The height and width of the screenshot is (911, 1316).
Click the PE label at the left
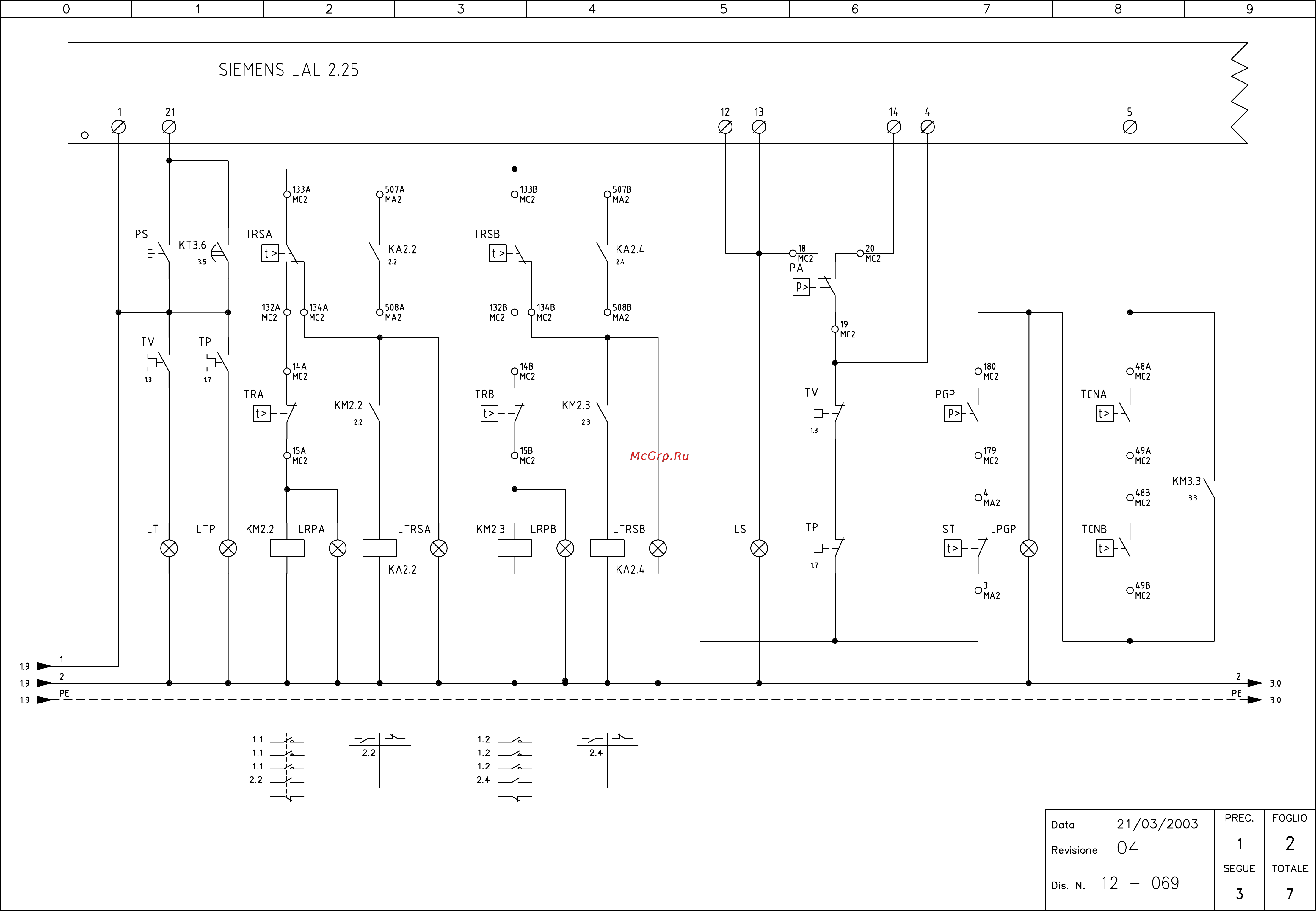pyautogui.click(x=65, y=693)
